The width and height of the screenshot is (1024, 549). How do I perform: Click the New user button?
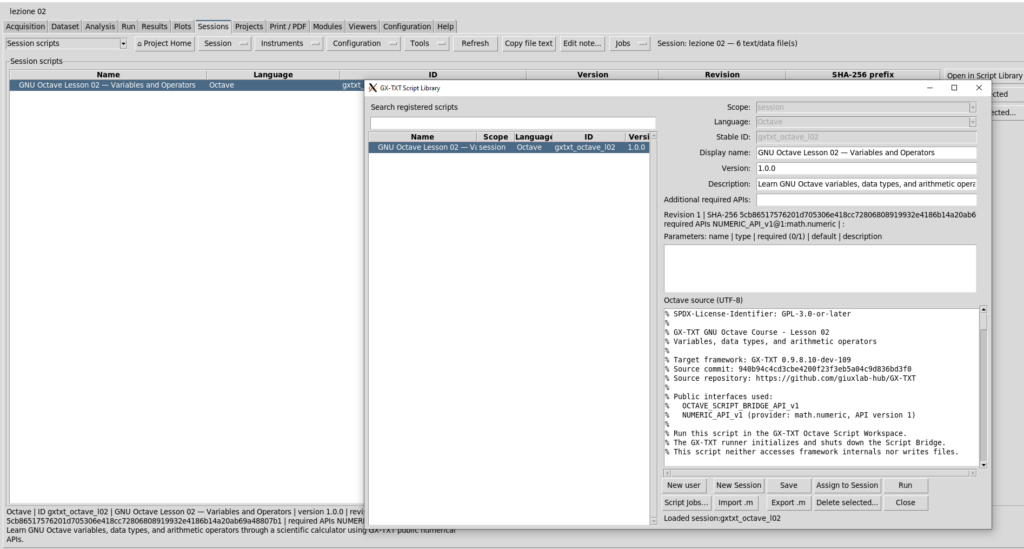pyautogui.click(x=683, y=486)
